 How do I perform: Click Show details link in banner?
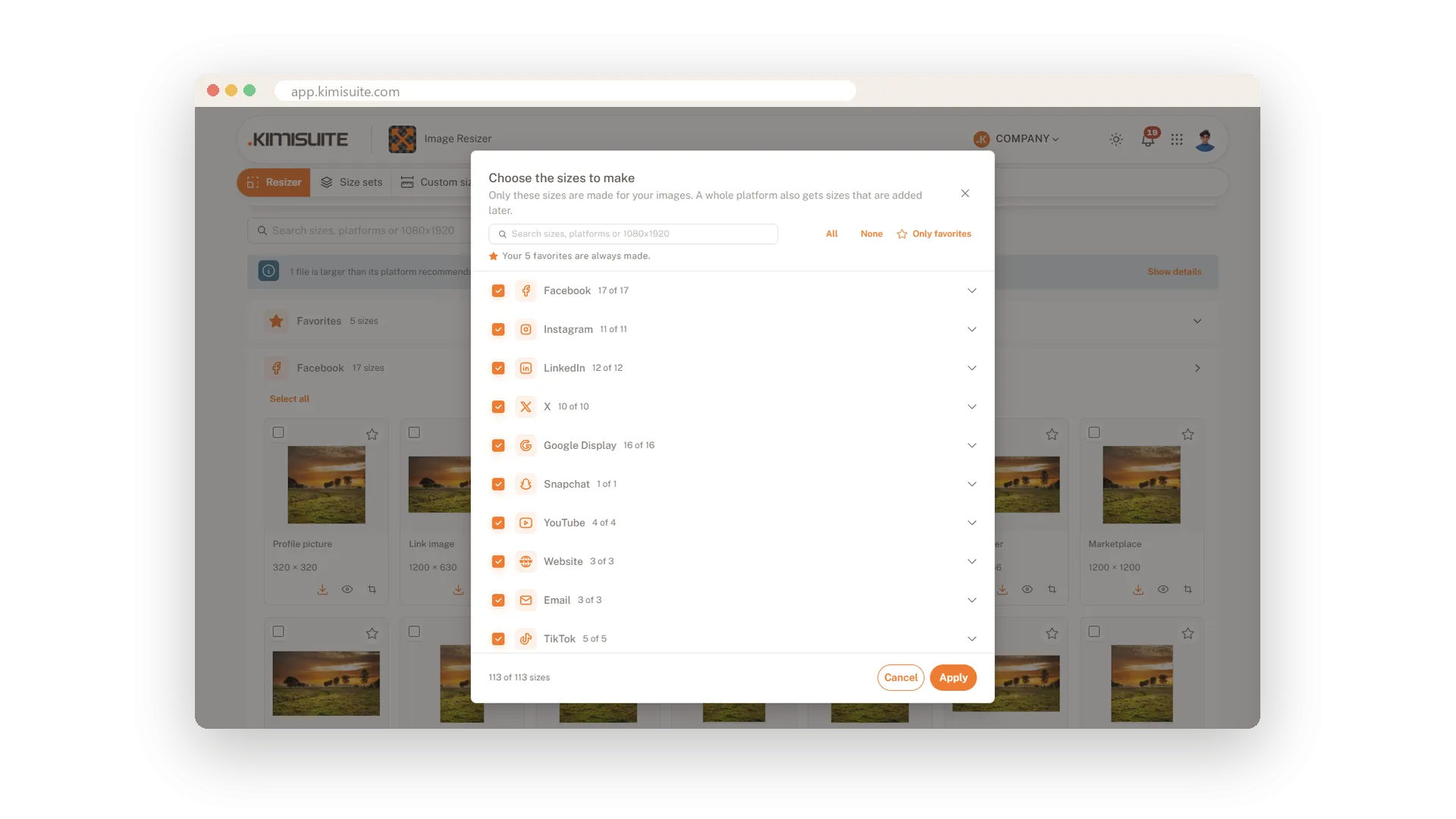[1174, 271]
